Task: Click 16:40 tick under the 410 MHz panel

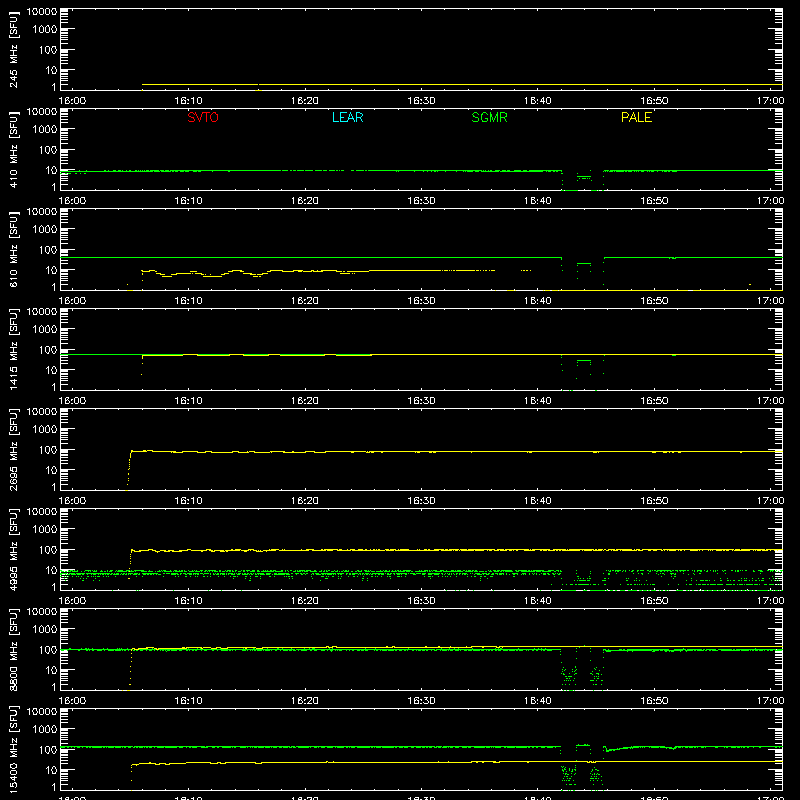Action: 538,201
